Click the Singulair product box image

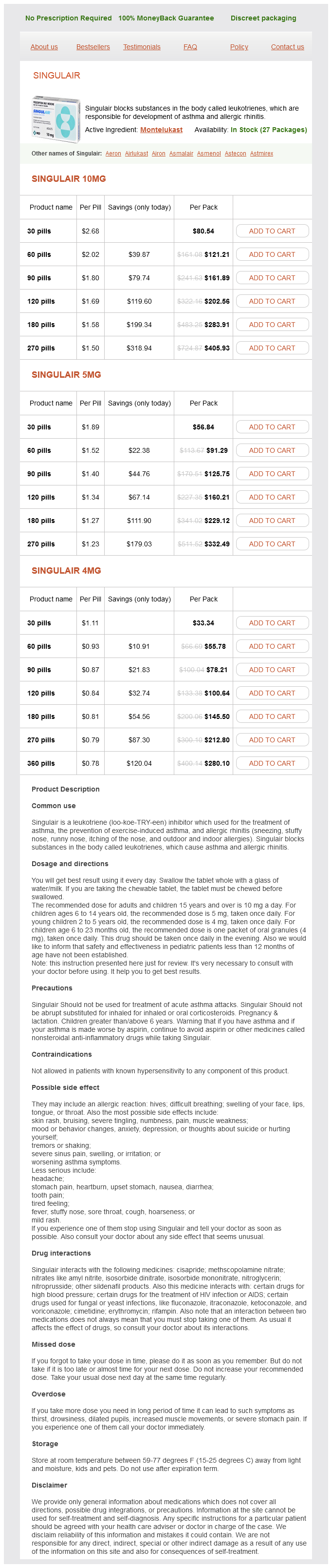pos(56,119)
